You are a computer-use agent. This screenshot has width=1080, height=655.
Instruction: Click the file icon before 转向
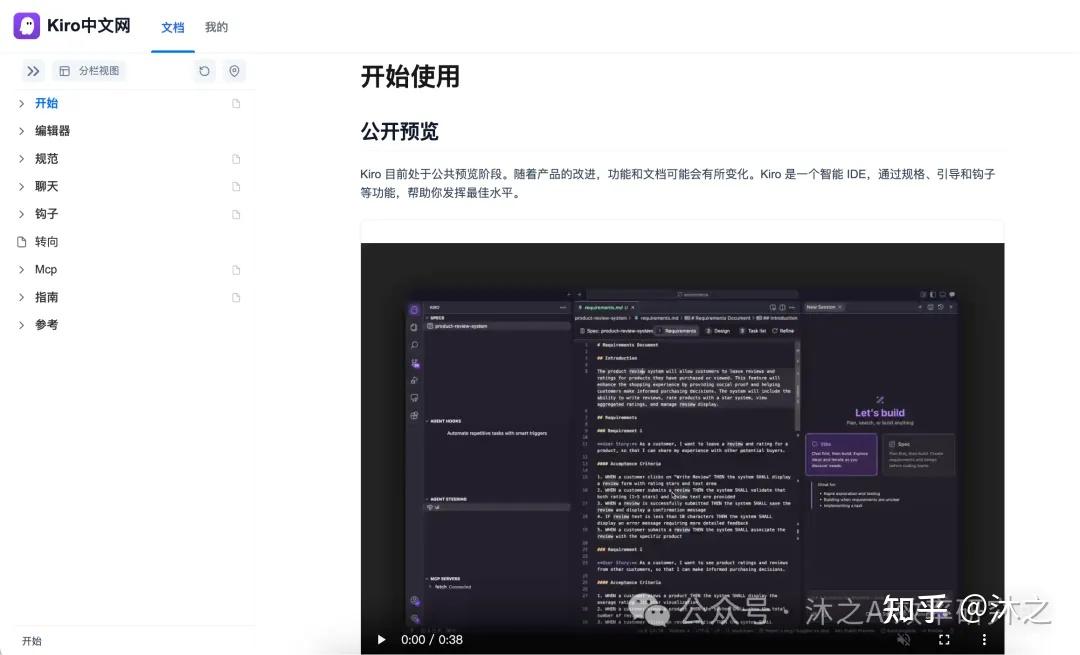click(21, 242)
